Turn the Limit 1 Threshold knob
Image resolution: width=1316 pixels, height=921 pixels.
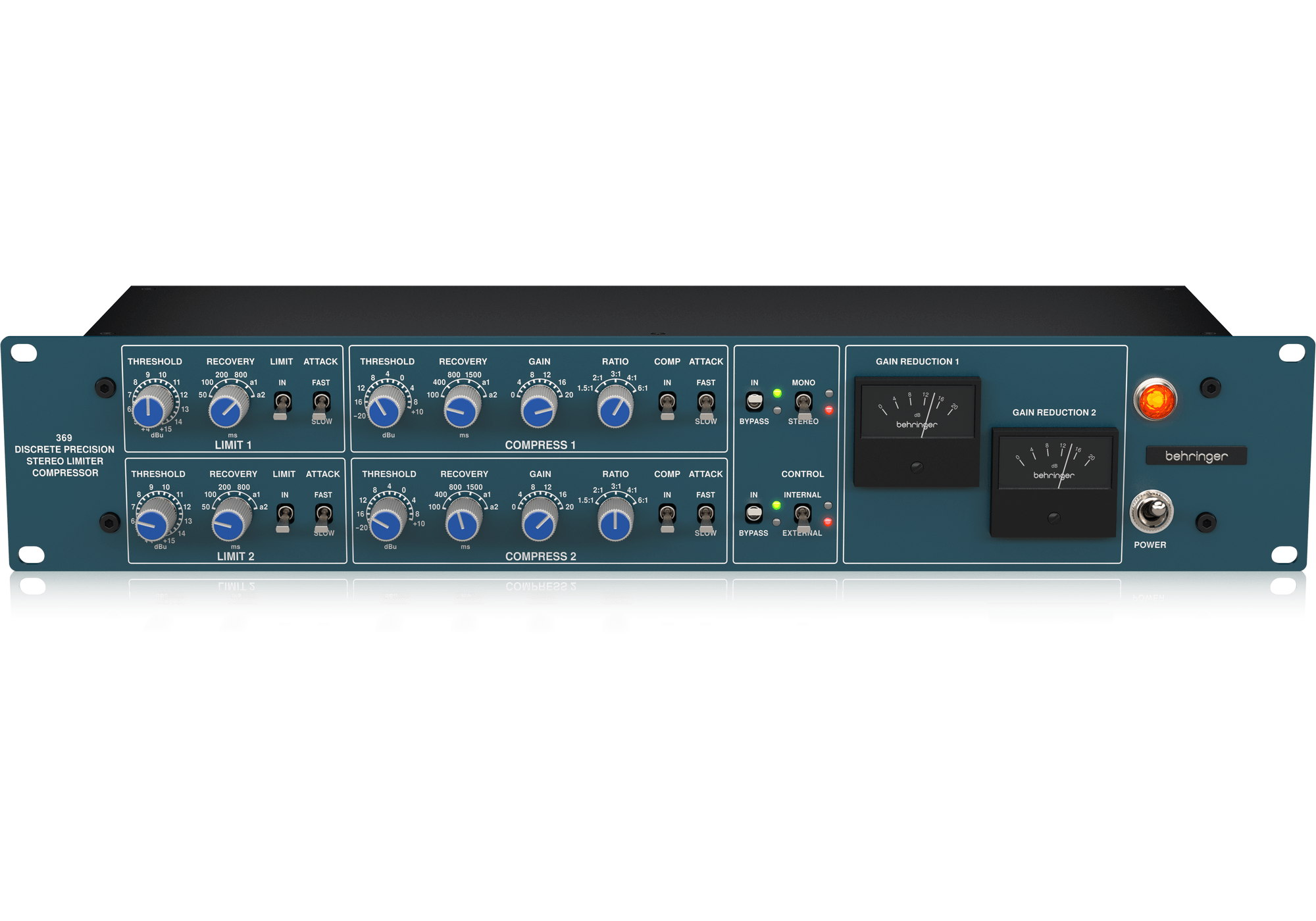153,407
